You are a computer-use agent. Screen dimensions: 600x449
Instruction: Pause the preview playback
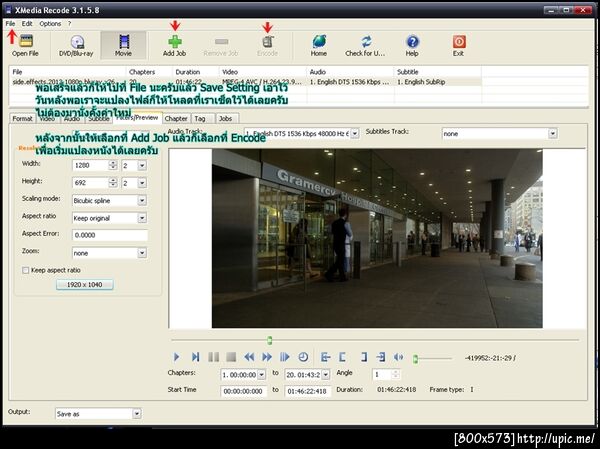click(214, 357)
